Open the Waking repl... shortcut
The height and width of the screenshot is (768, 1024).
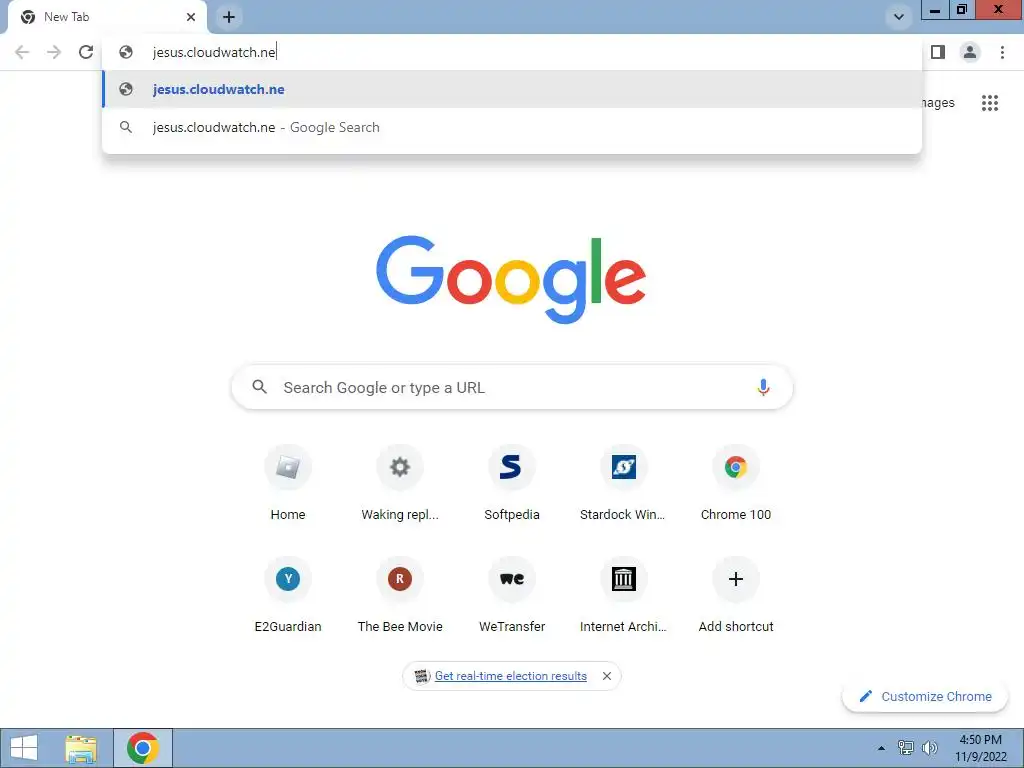(x=400, y=483)
